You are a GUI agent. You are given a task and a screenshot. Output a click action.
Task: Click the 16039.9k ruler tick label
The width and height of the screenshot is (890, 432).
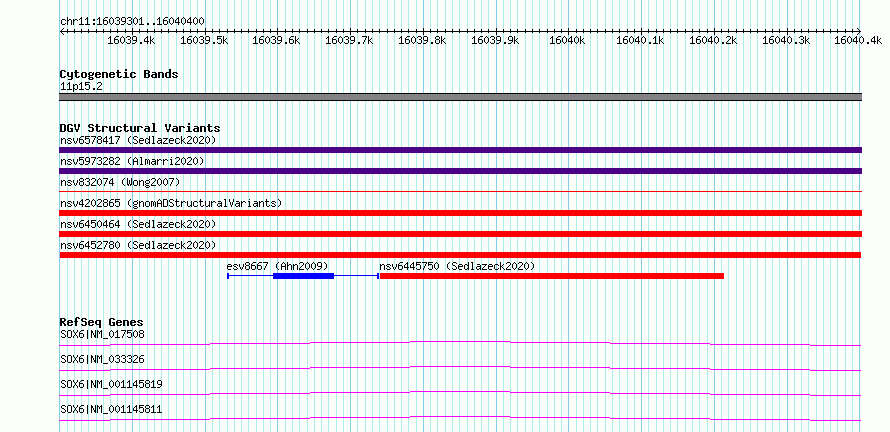496,40
